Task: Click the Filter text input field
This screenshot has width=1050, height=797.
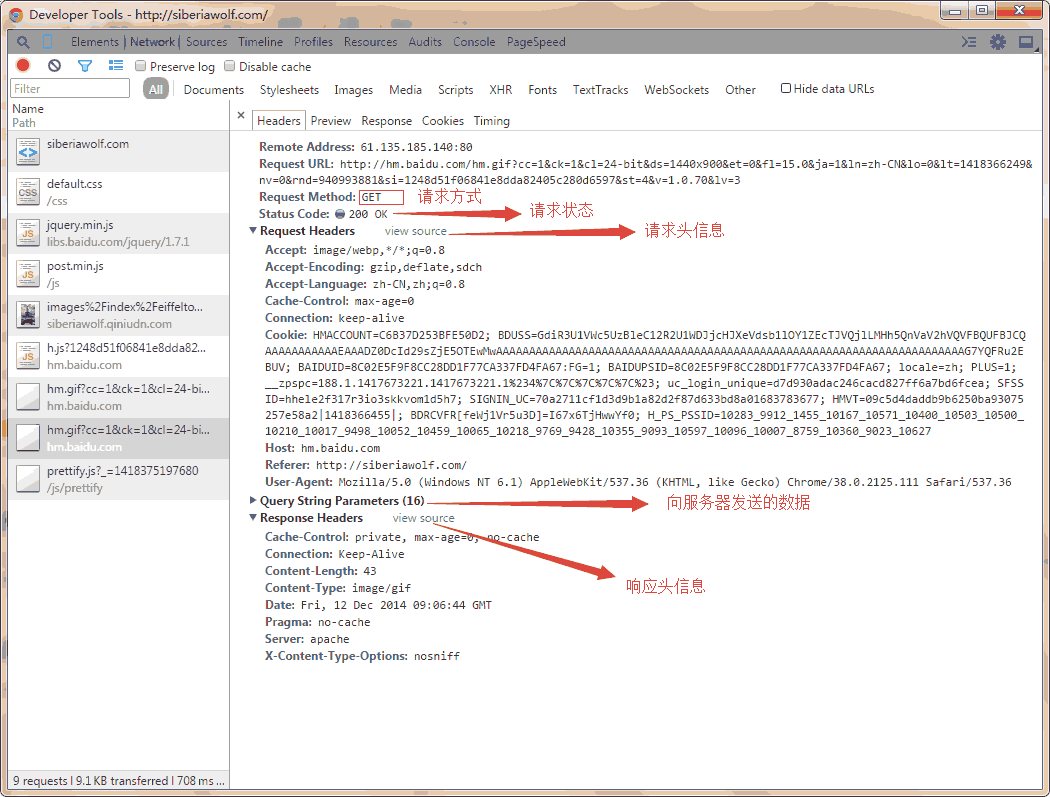Action: pos(70,88)
